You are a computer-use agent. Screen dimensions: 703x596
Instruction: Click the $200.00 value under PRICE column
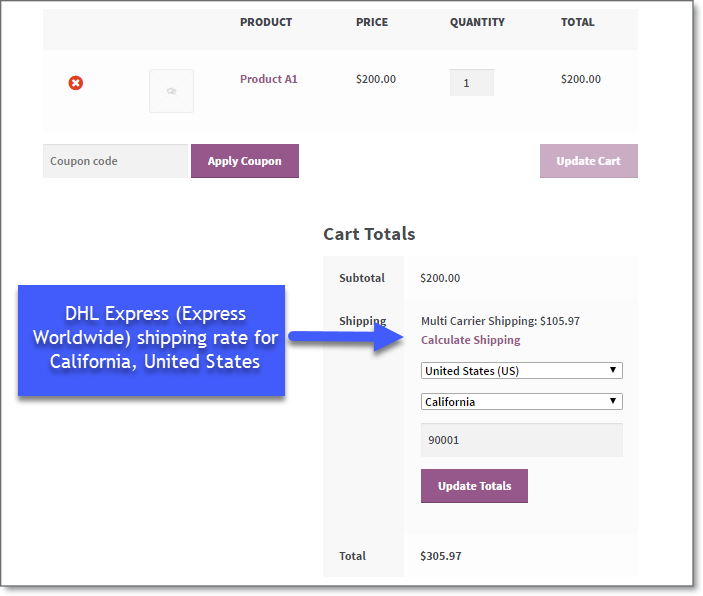coord(376,79)
